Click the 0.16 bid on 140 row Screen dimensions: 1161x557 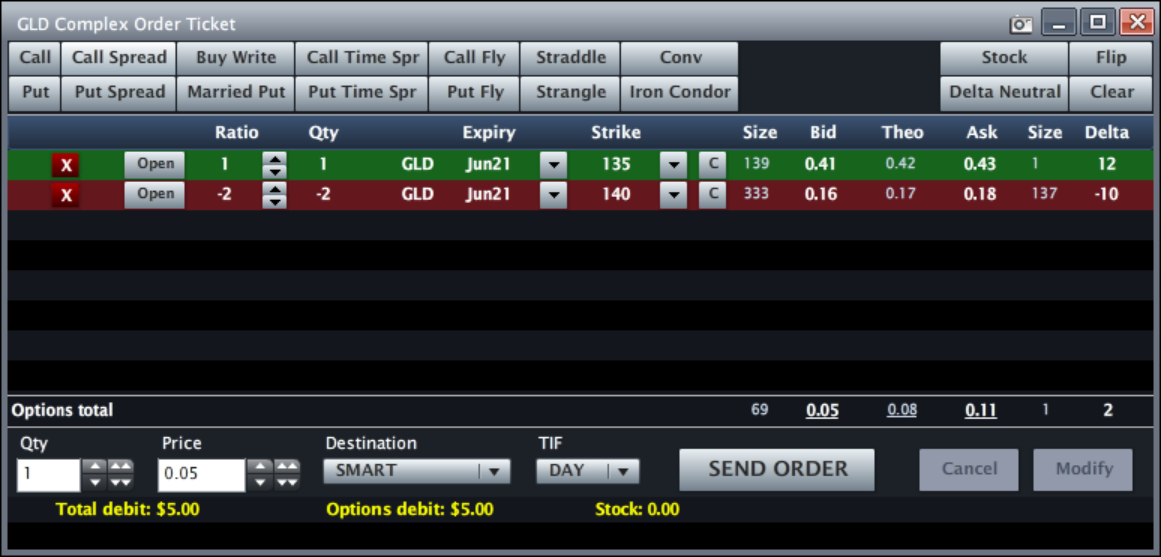click(820, 195)
